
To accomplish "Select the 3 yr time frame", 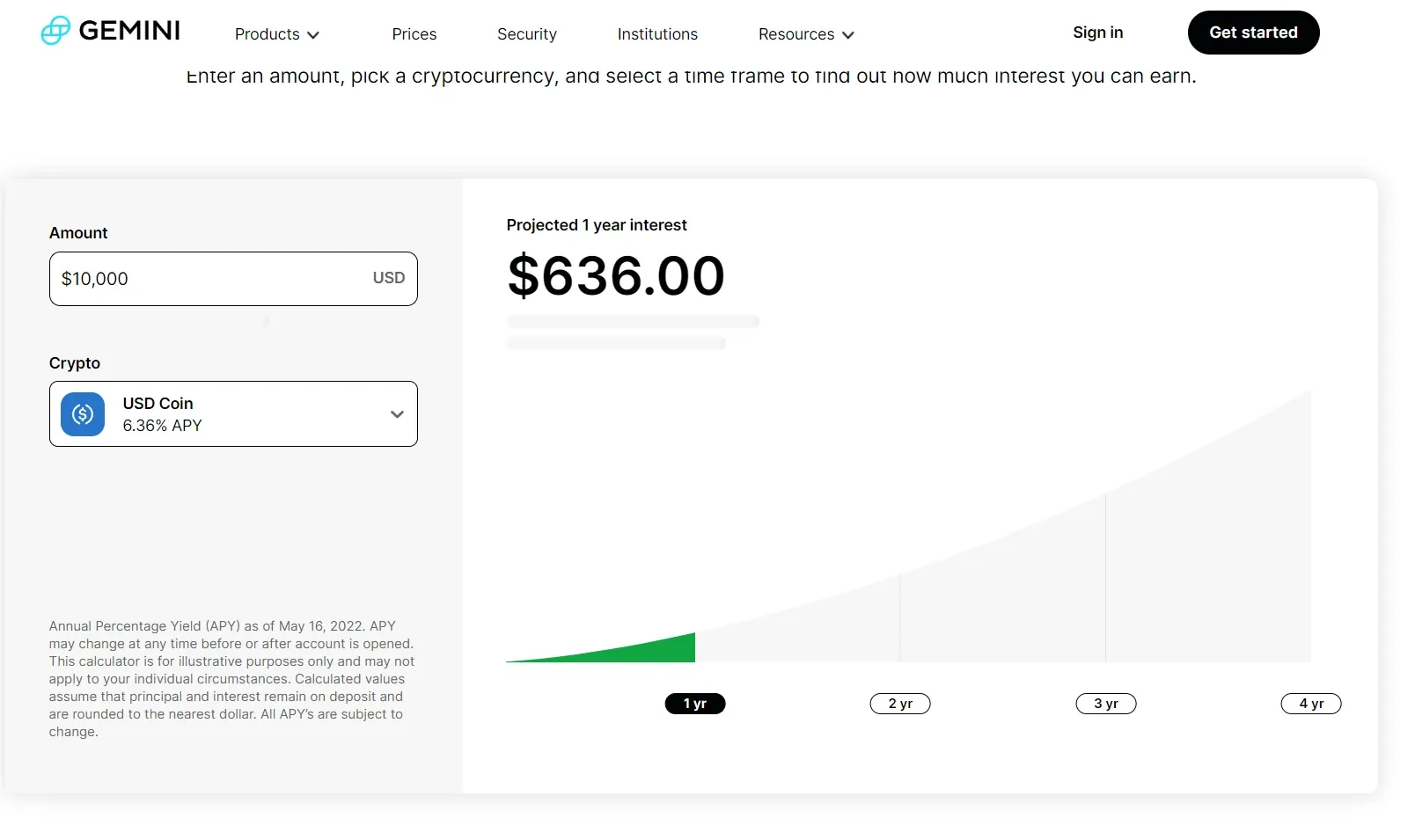I will point(1106,704).
